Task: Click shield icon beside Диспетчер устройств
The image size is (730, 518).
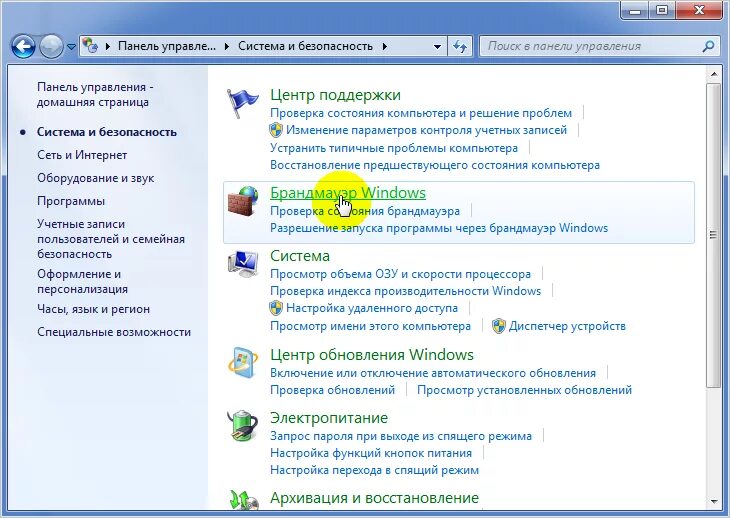Action: (x=499, y=326)
